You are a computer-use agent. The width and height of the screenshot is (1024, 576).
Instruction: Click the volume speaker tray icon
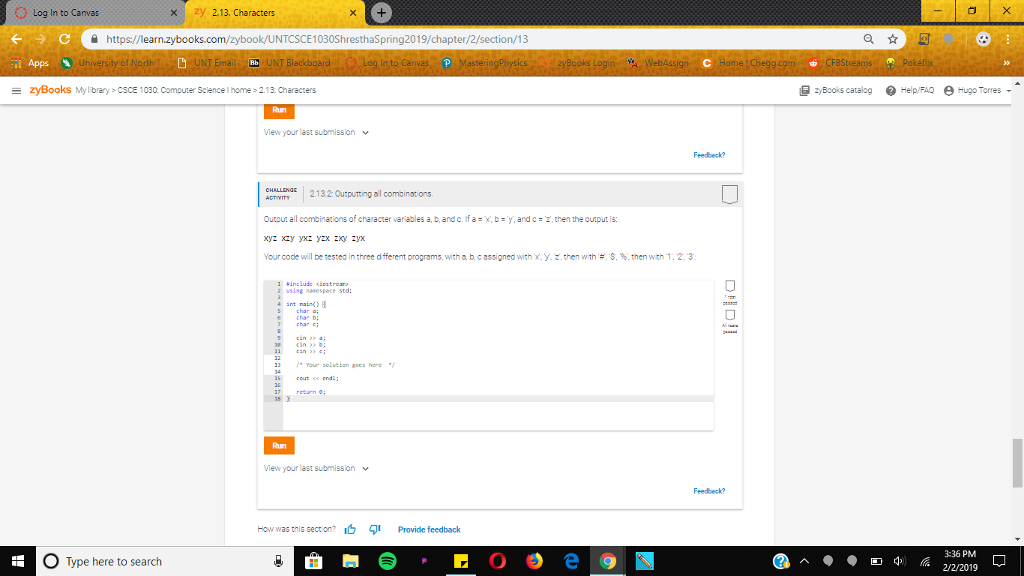(899, 561)
